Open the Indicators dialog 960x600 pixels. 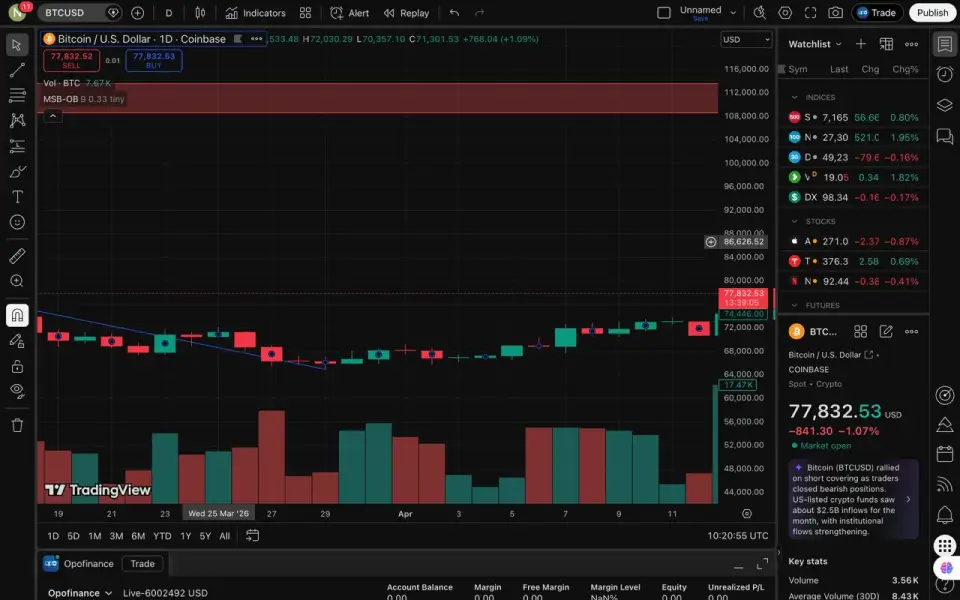click(255, 13)
